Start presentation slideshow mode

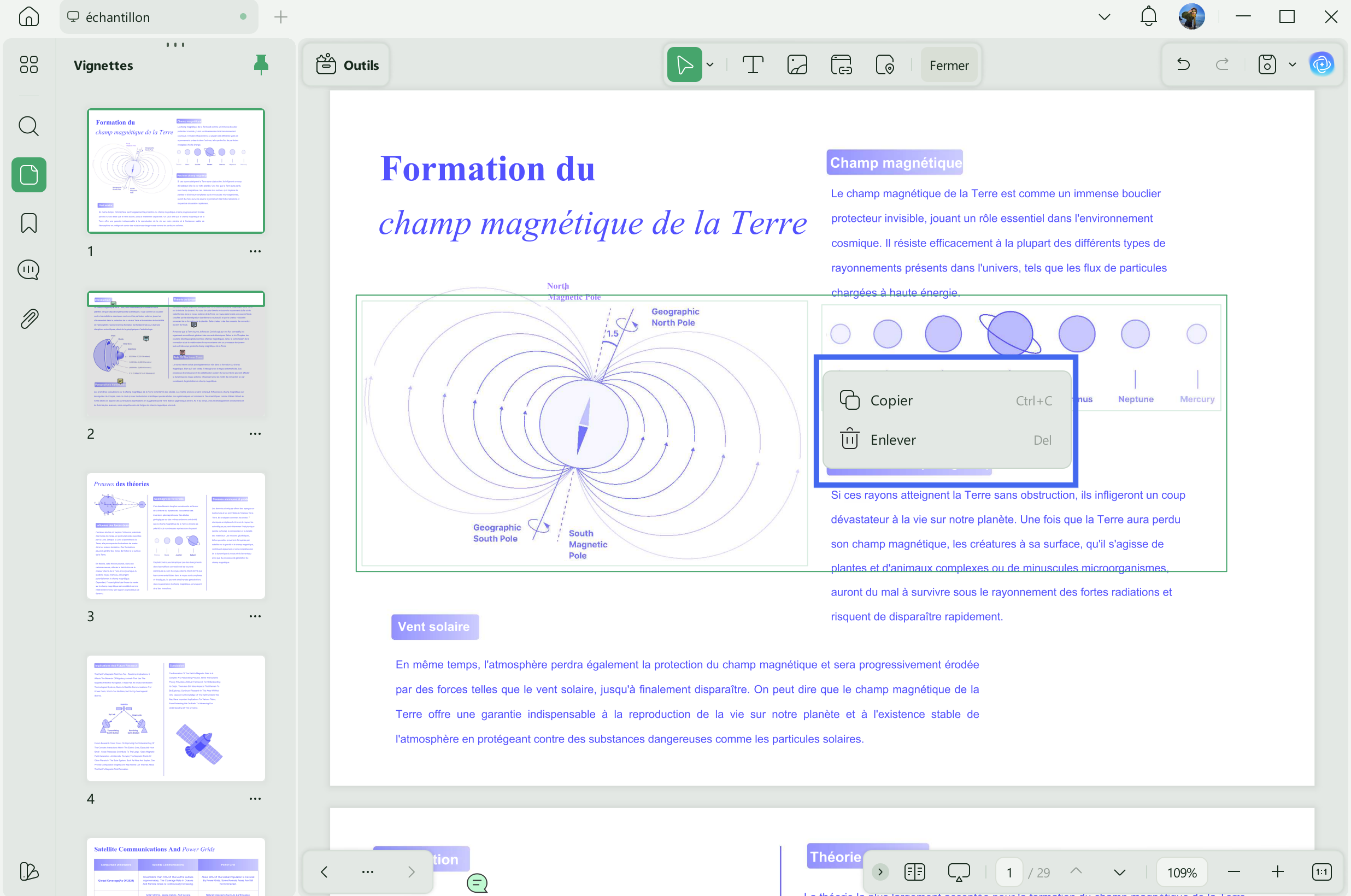pyautogui.click(x=959, y=872)
